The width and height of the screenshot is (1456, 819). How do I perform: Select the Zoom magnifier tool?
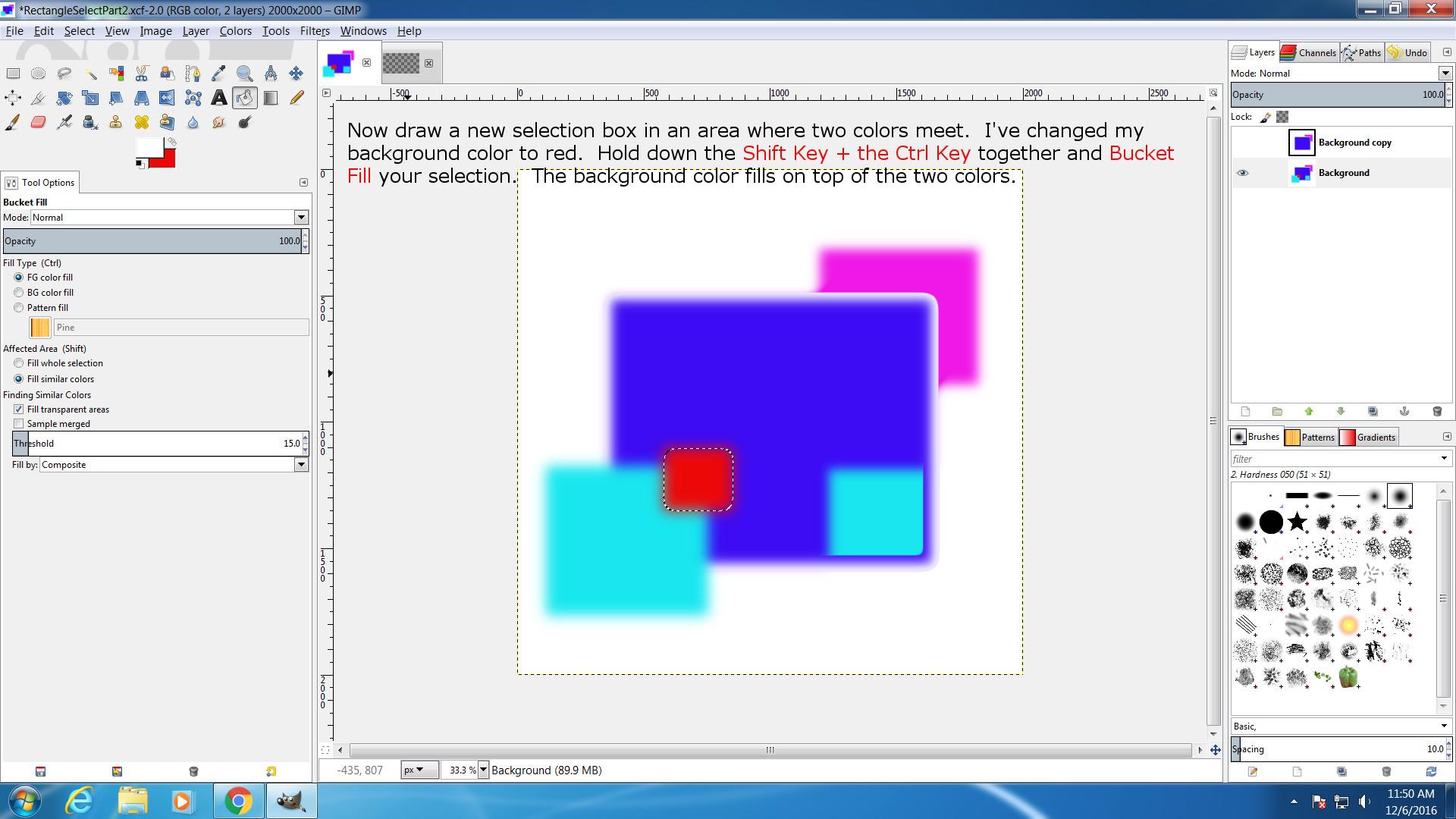[x=244, y=74]
